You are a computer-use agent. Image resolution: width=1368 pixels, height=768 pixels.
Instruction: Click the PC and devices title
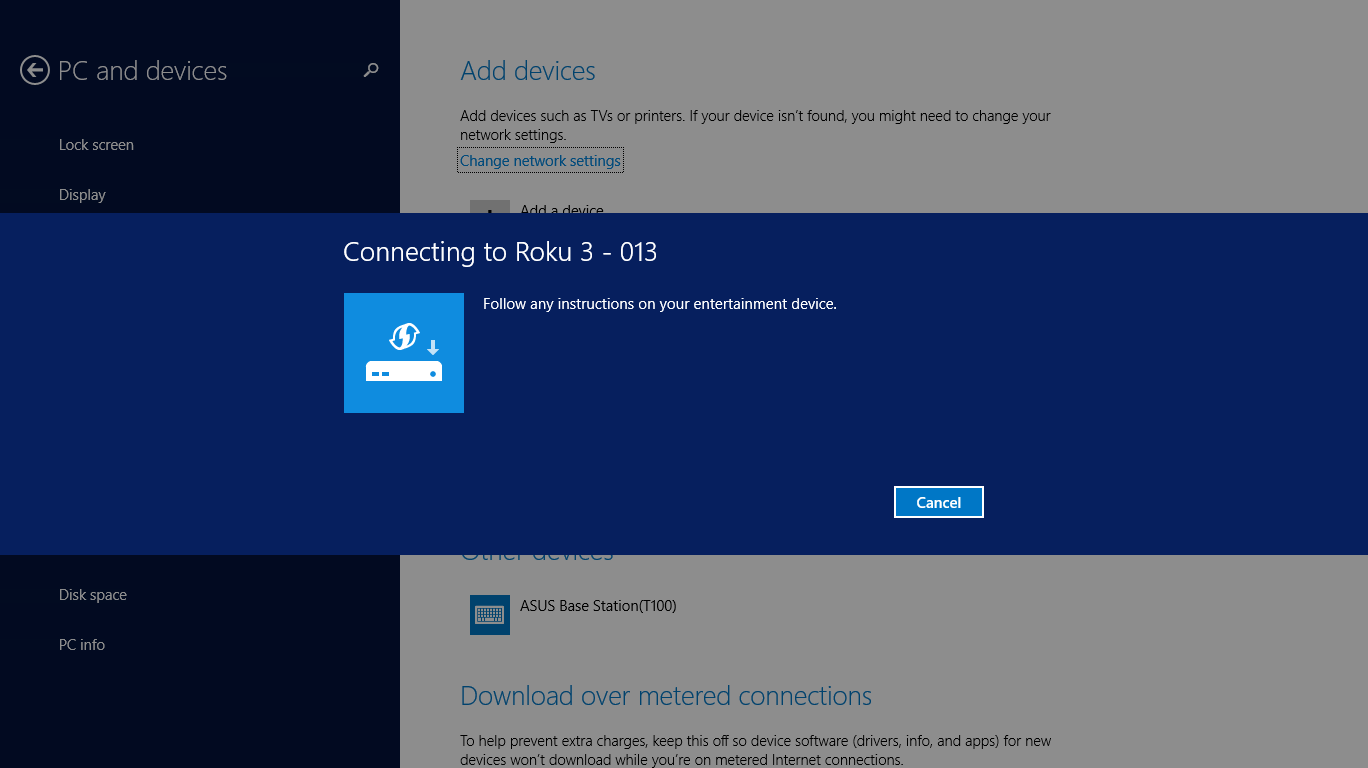143,71
